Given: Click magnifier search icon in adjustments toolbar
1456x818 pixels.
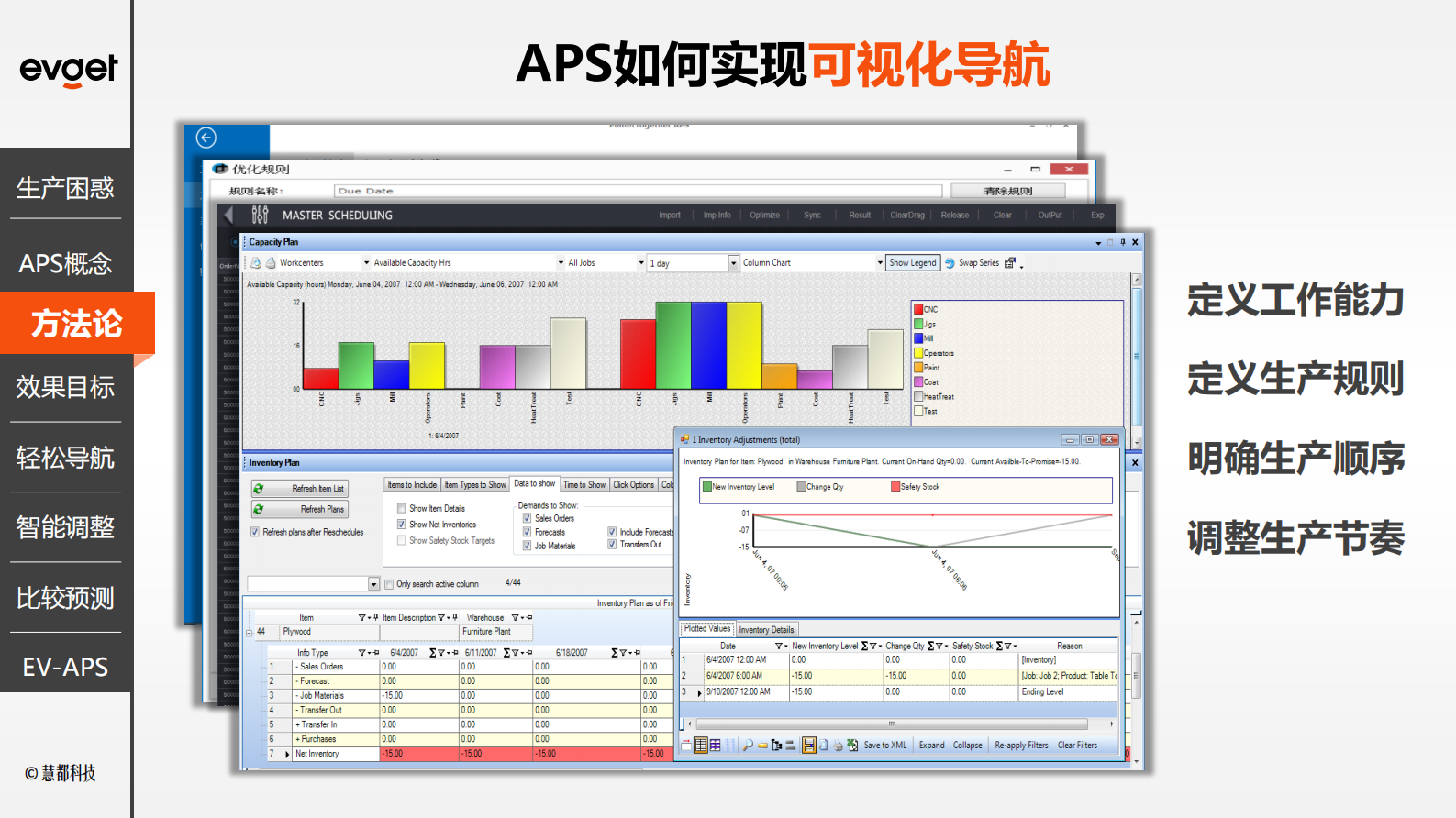Looking at the screenshot, I should click(748, 746).
